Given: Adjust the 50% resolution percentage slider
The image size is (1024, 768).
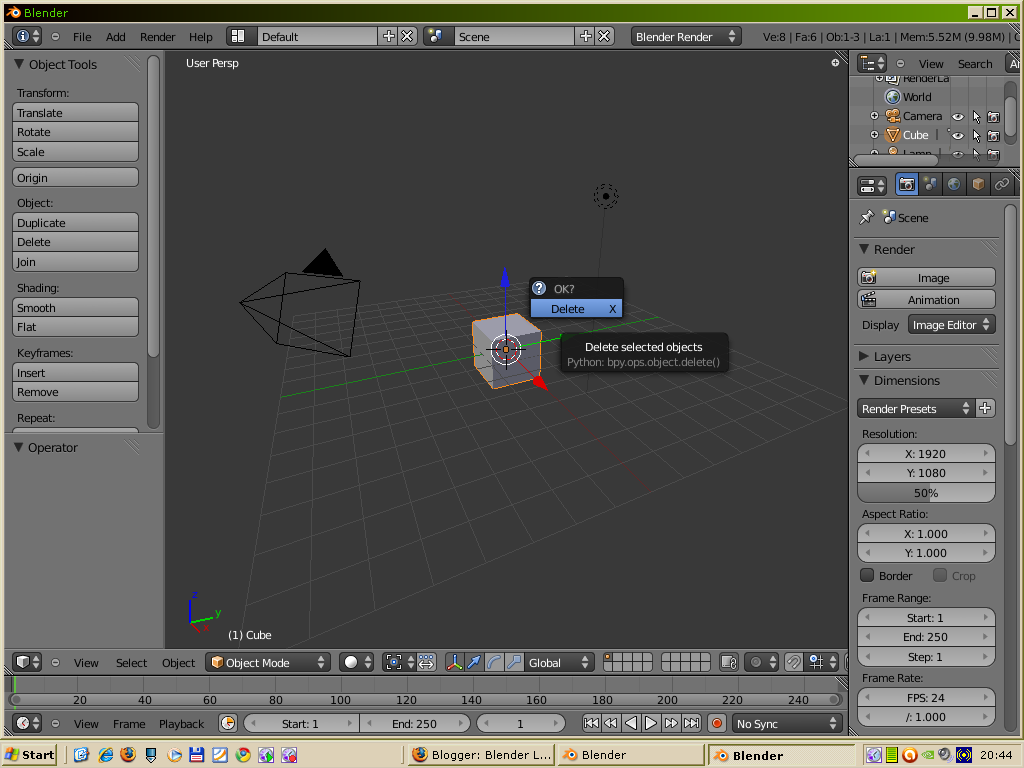Looking at the screenshot, I should click(x=926, y=492).
